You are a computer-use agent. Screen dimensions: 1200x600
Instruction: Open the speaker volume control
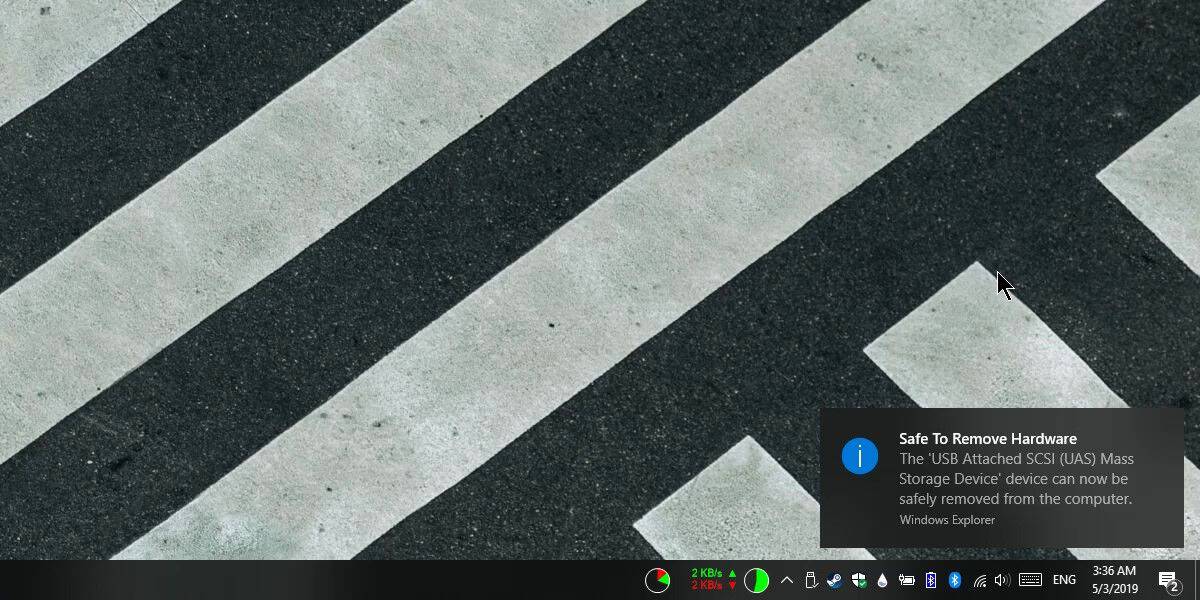[x=1002, y=580]
